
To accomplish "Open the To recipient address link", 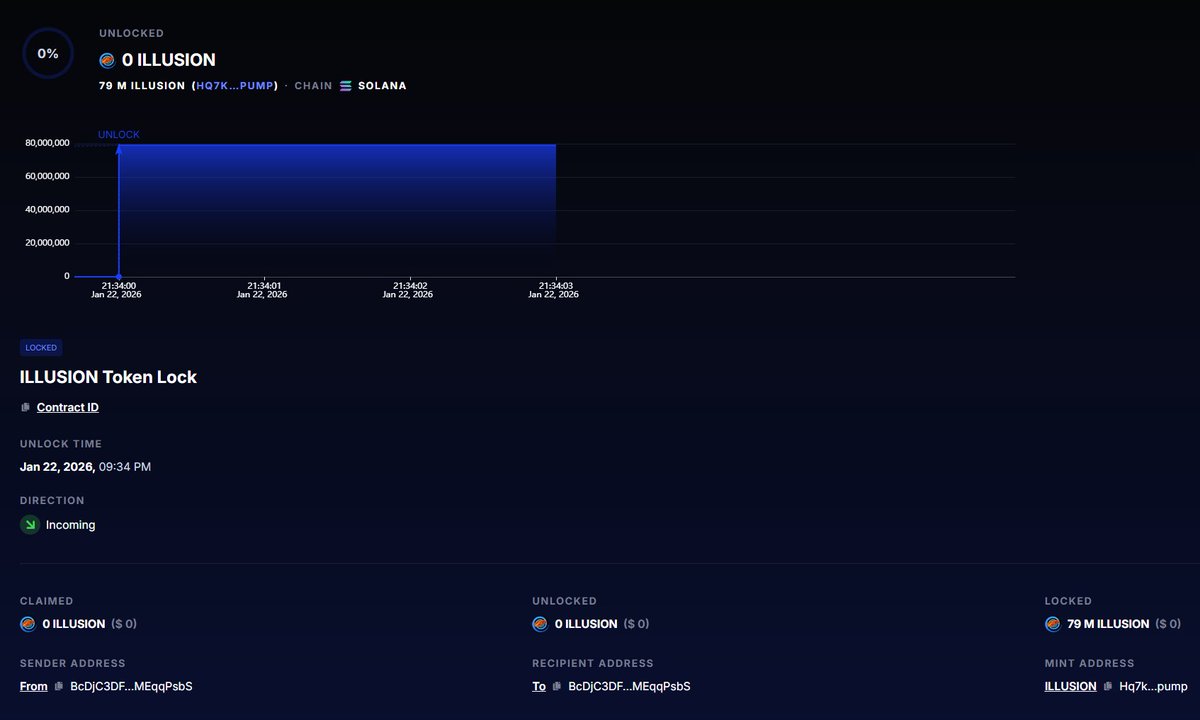I will point(539,687).
